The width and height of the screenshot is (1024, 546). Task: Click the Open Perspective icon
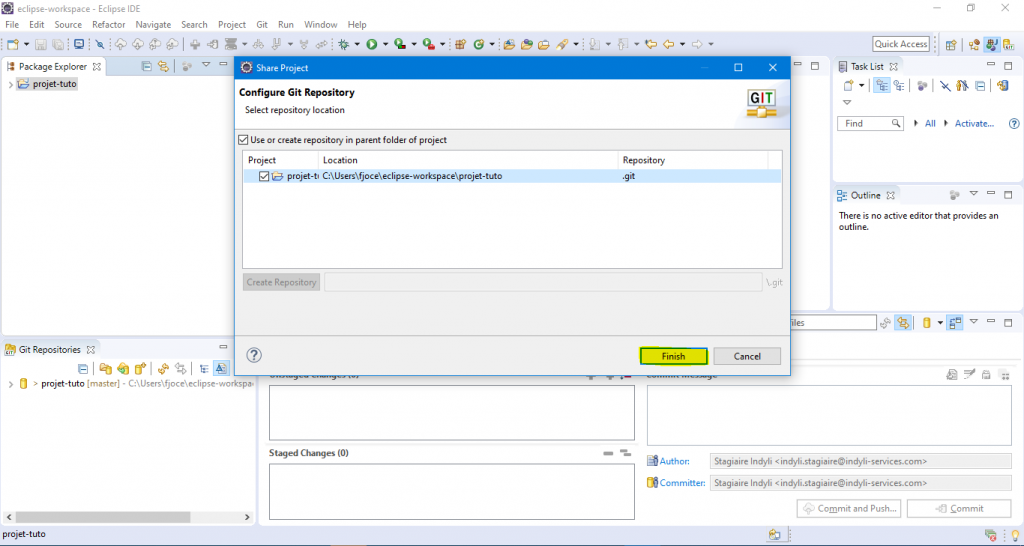951,44
